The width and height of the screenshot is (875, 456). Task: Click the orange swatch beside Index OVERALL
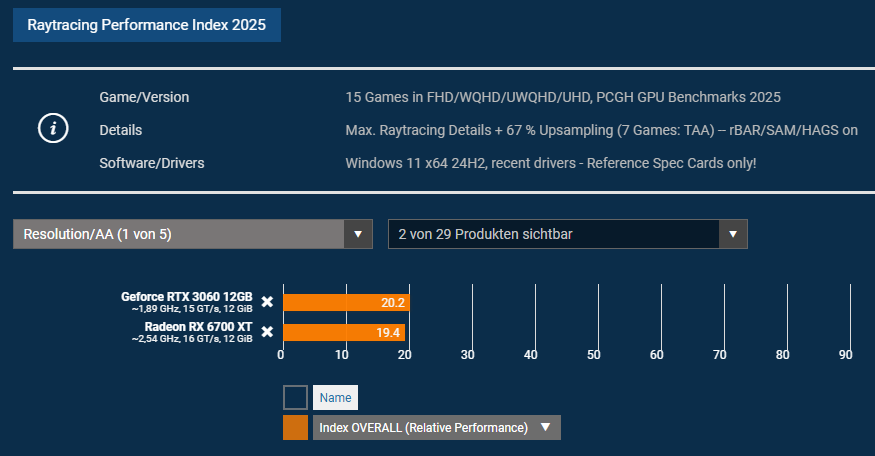(x=295, y=428)
